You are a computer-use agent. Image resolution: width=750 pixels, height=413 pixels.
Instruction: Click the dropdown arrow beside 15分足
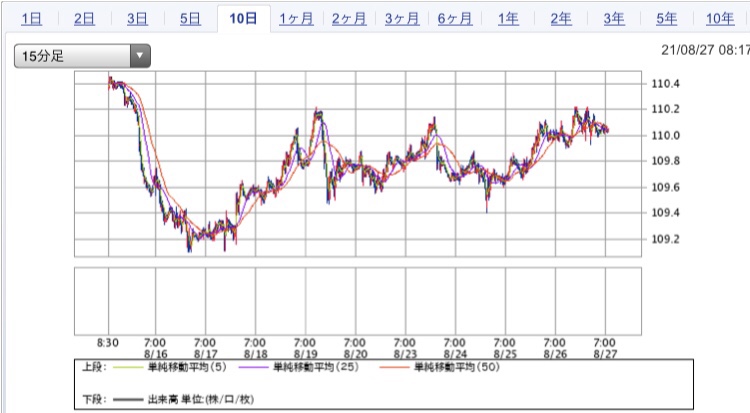coord(140,56)
